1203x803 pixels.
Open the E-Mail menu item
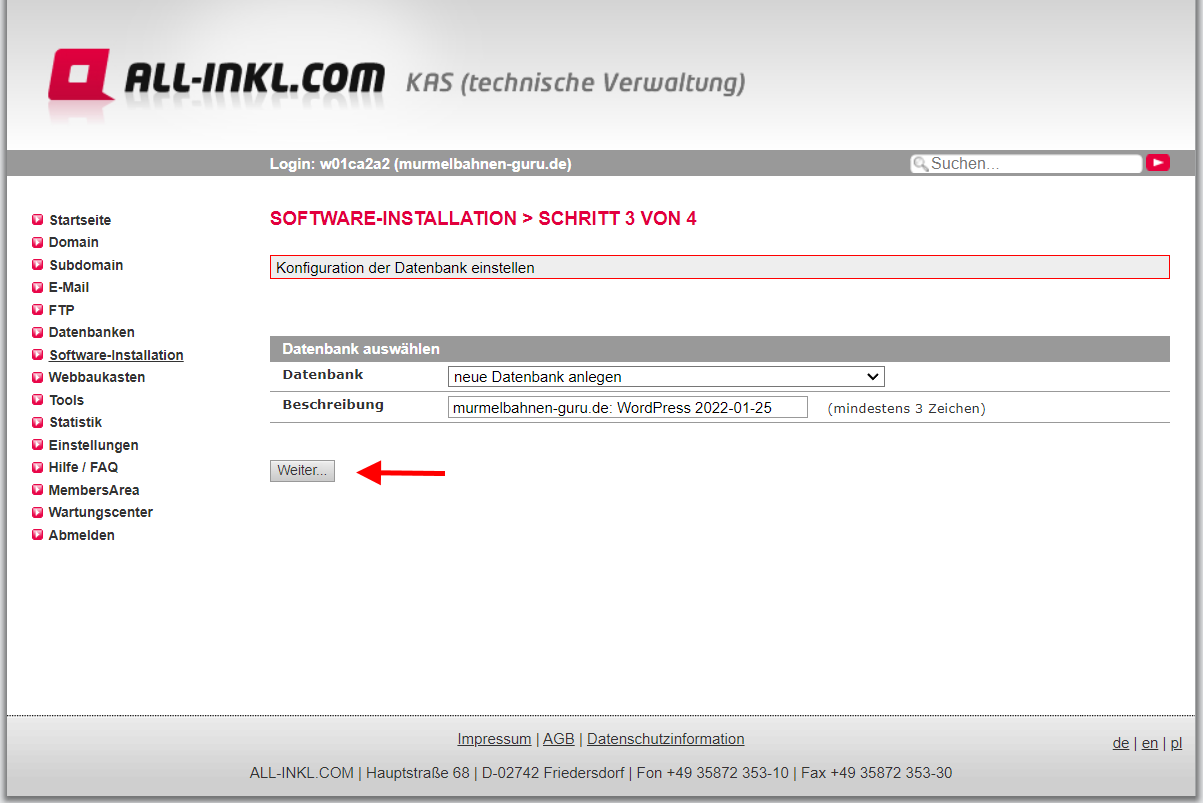pyautogui.click(x=69, y=287)
